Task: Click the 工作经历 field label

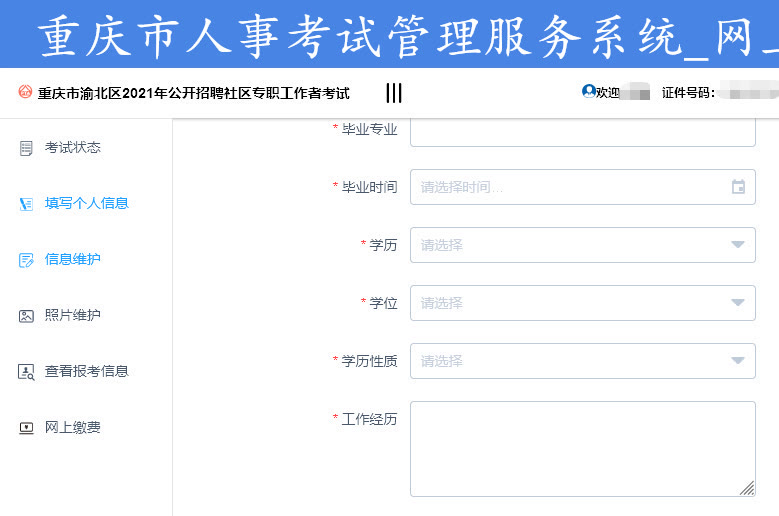Action: point(369,419)
